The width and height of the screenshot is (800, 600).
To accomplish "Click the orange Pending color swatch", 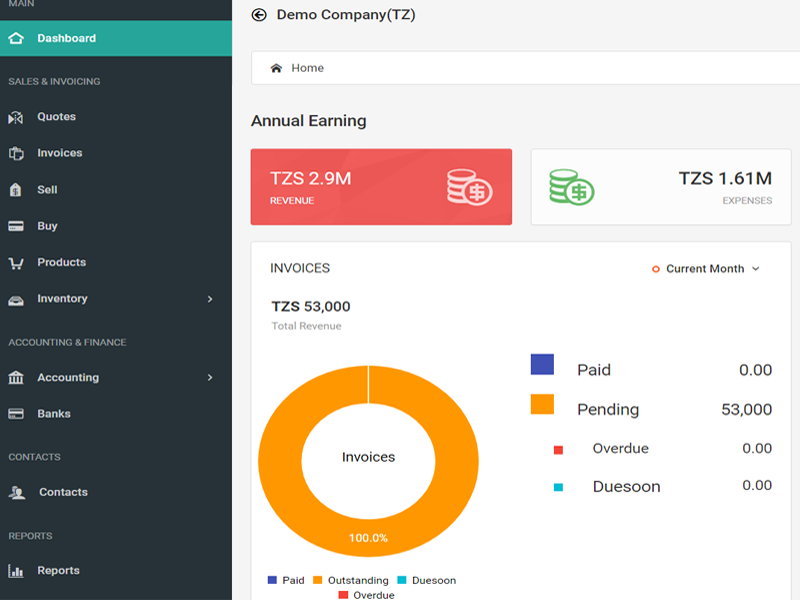I will [x=542, y=404].
